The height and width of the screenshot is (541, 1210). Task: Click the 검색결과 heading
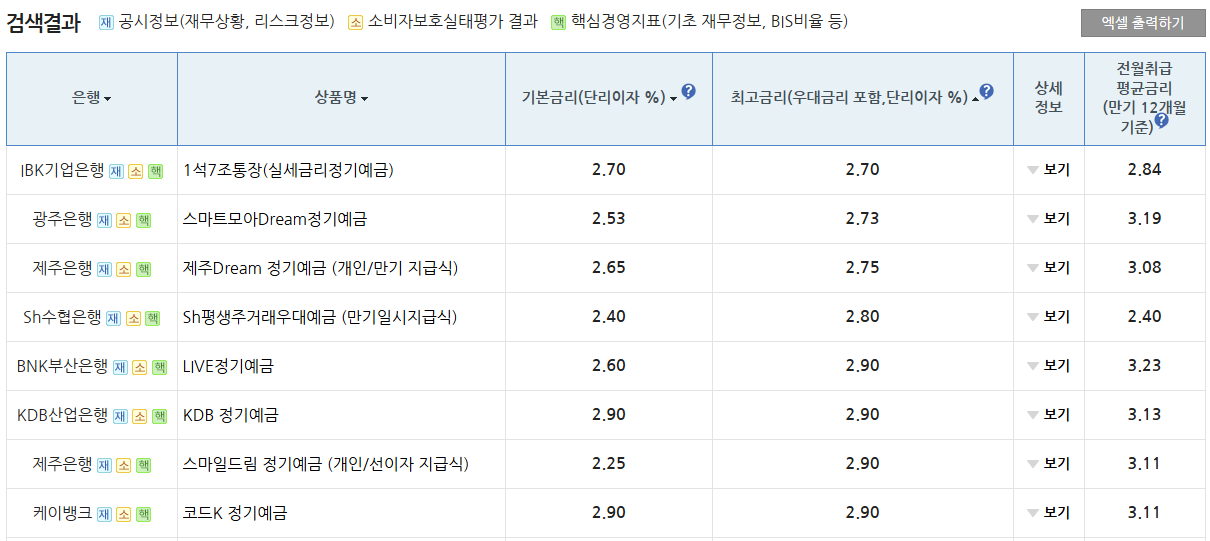[x=43, y=23]
